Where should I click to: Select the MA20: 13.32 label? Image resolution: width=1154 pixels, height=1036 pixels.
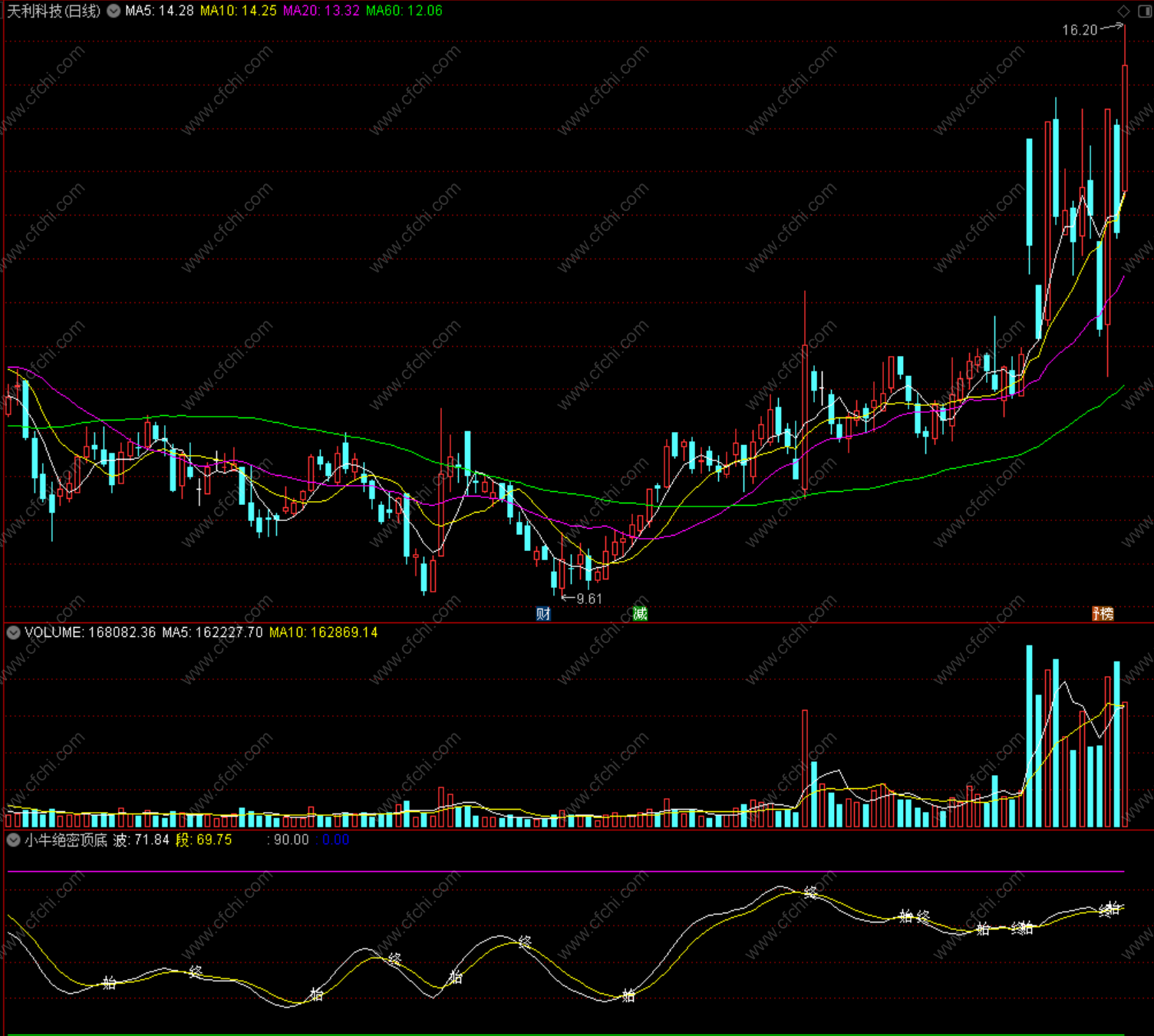click(321, 11)
